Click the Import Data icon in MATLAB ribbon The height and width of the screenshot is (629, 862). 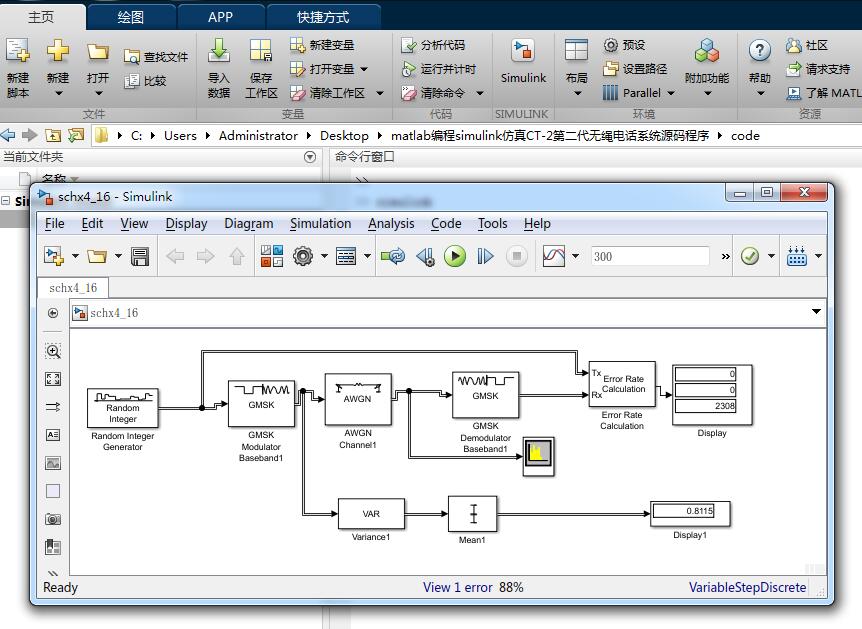[219, 68]
